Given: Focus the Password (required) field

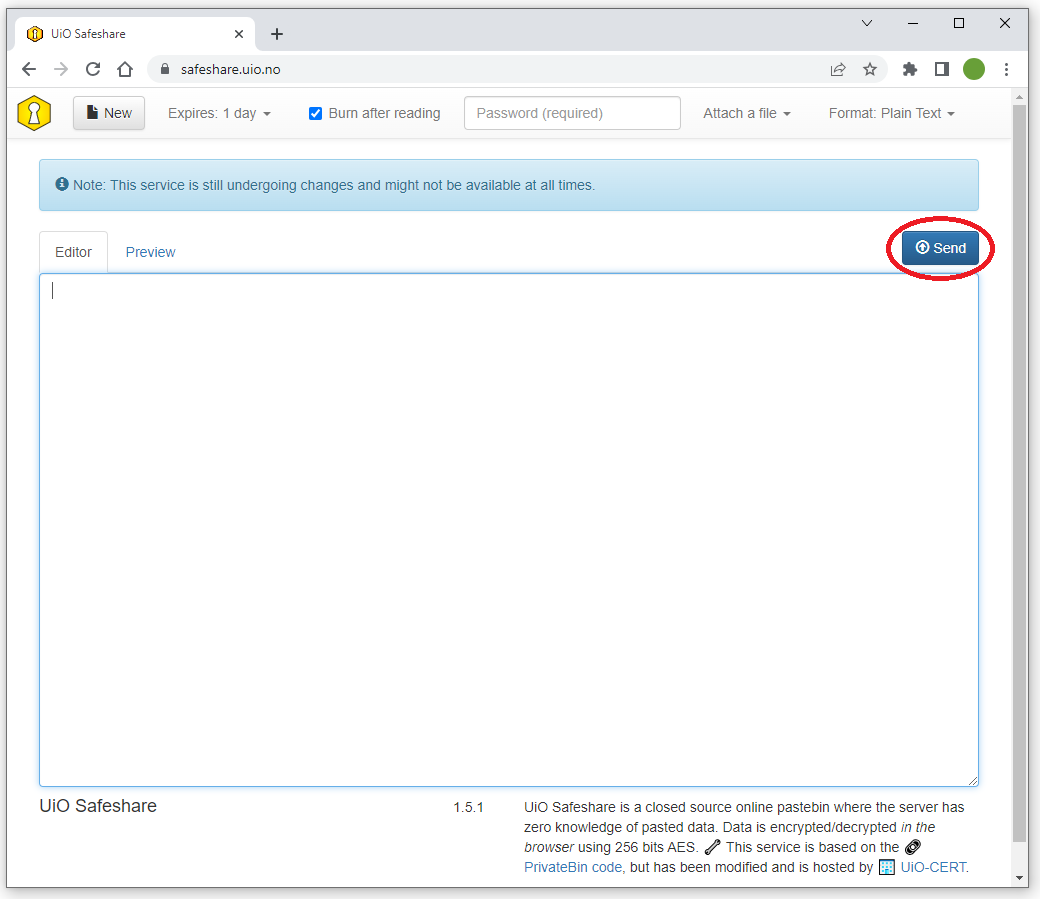Looking at the screenshot, I should click(x=572, y=113).
